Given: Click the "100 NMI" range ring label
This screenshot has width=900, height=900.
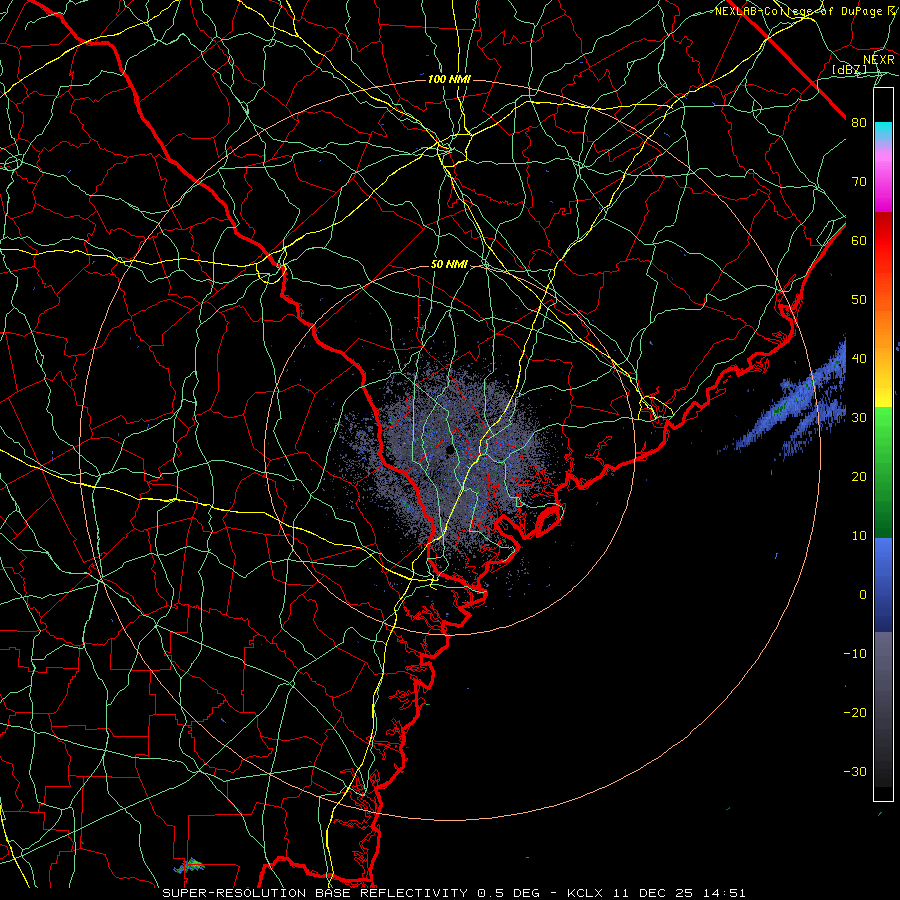Looking at the screenshot, I should coord(449,79).
